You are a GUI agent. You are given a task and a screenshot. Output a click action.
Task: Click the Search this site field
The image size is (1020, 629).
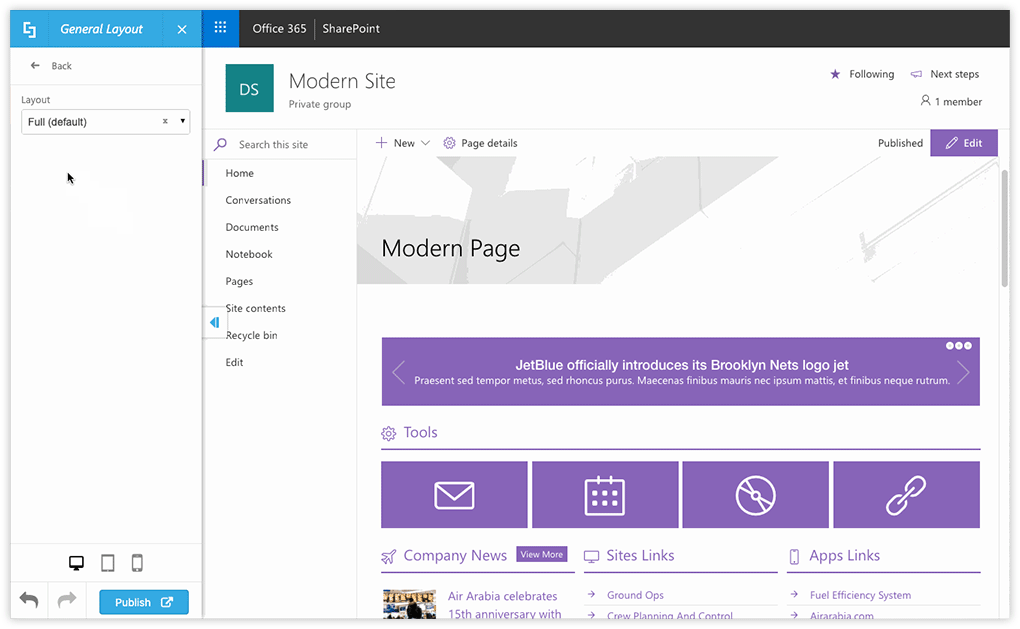tap(273, 144)
